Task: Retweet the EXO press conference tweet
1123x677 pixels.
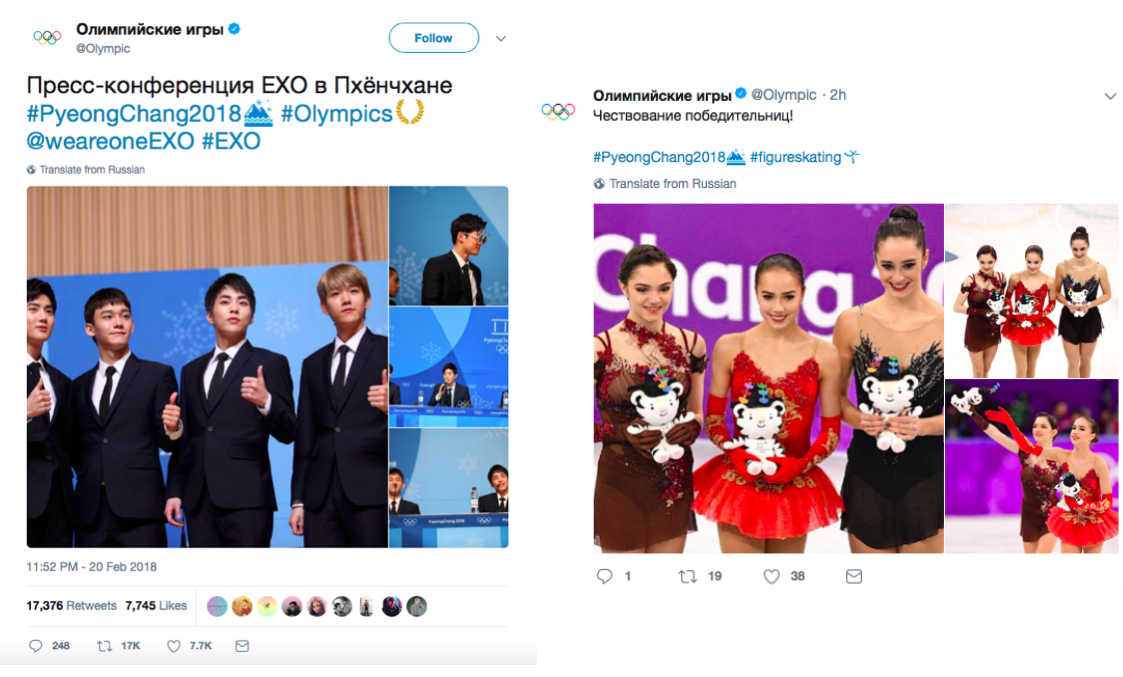Action: click(104, 646)
